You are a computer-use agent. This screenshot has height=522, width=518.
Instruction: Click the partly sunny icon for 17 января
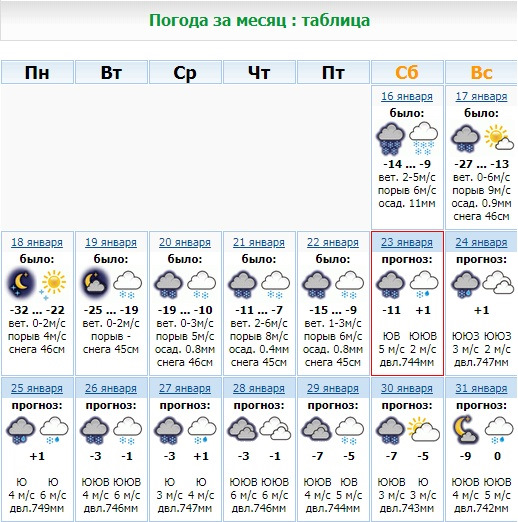[499, 137]
